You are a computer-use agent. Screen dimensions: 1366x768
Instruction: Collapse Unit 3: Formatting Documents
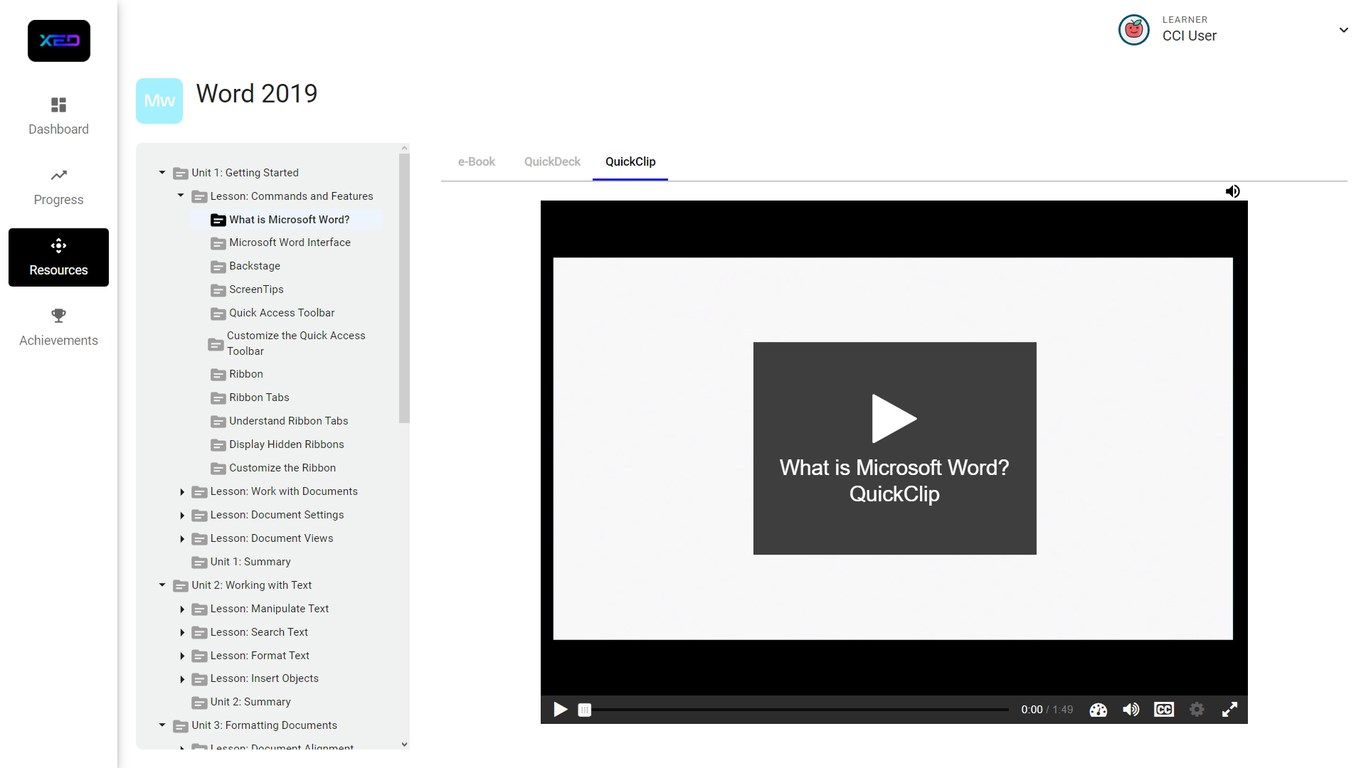pos(162,725)
